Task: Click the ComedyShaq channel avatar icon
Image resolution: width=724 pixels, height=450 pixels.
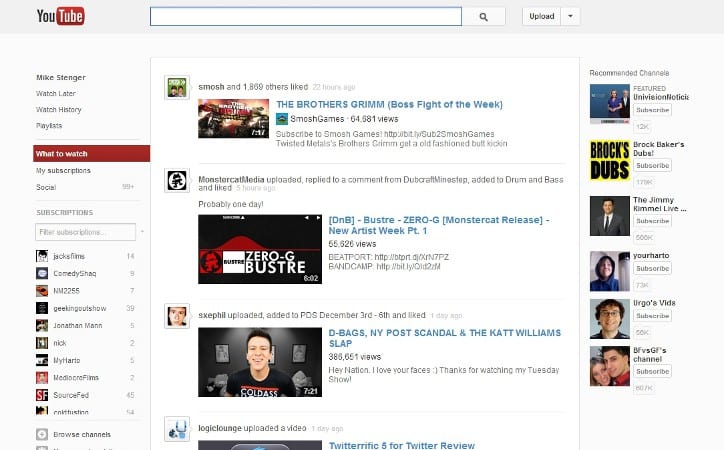Action: 42,273
